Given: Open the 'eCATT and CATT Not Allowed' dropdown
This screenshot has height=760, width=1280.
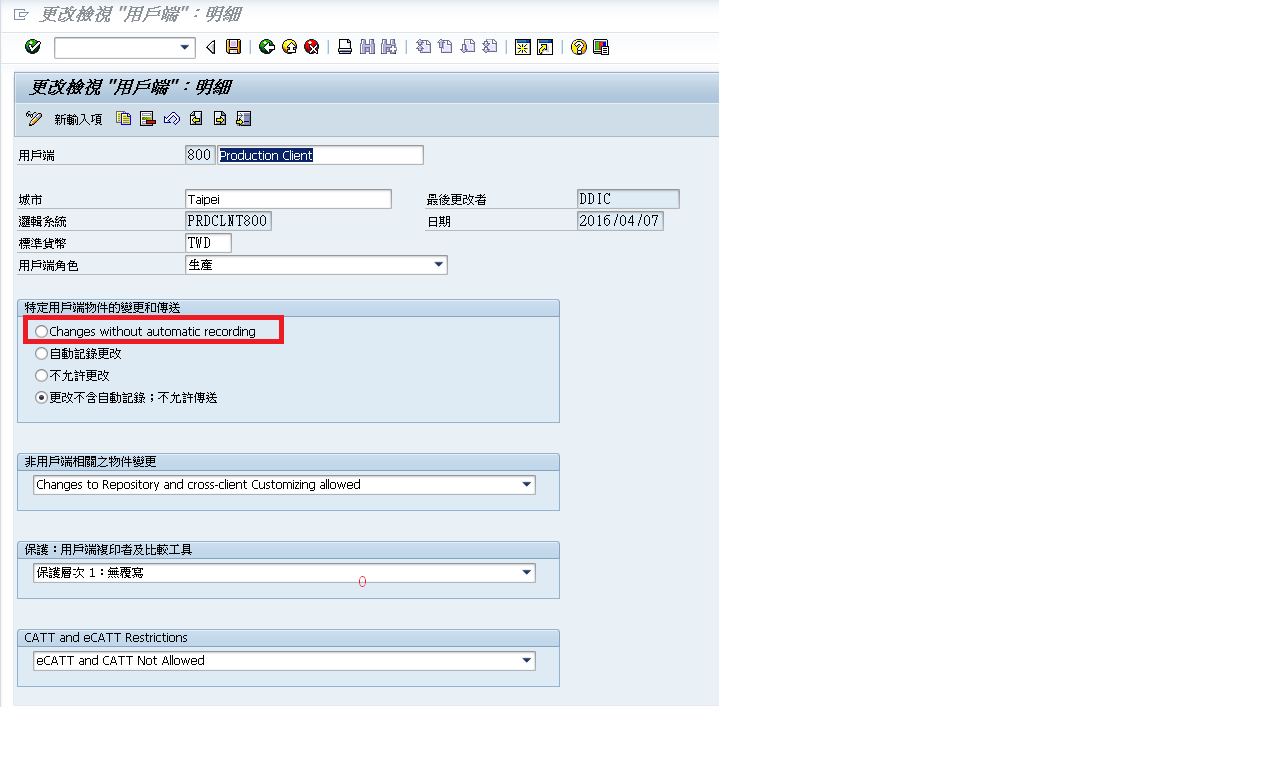Looking at the screenshot, I should click(x=526, y=661).
